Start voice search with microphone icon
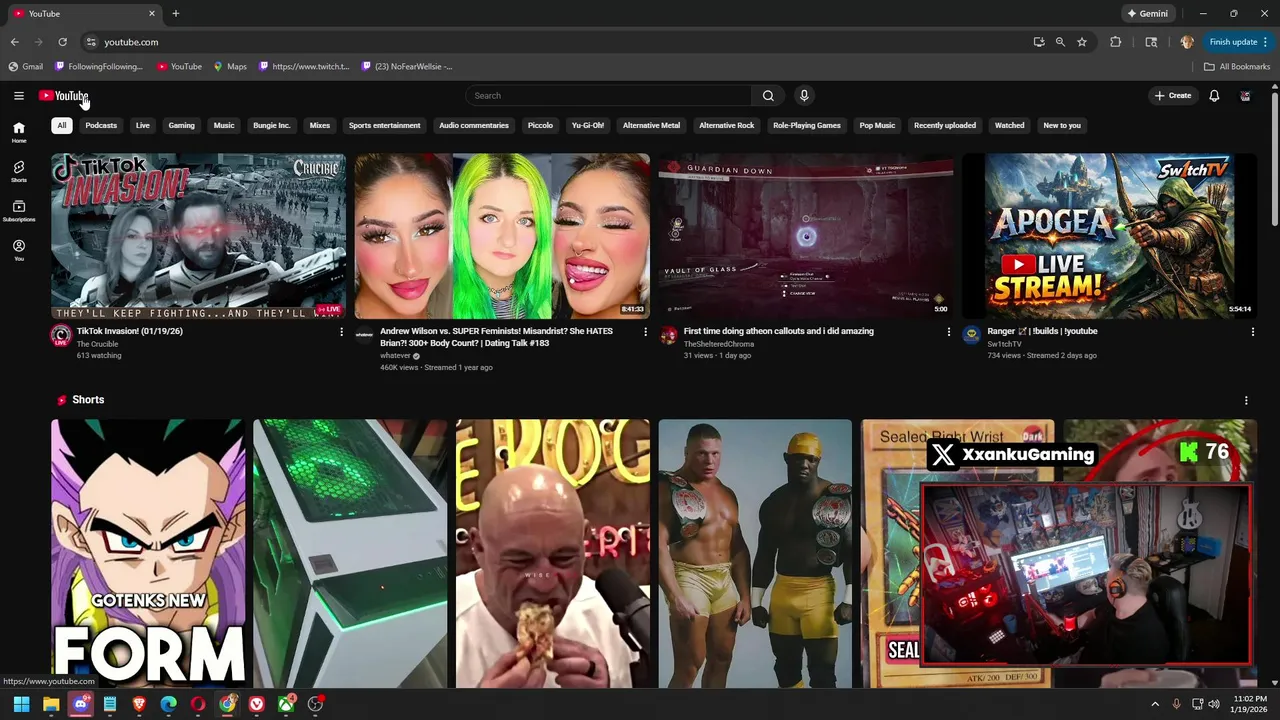Image resolution: width=1280 pixels, height=720 pixels. coord(804,96)
